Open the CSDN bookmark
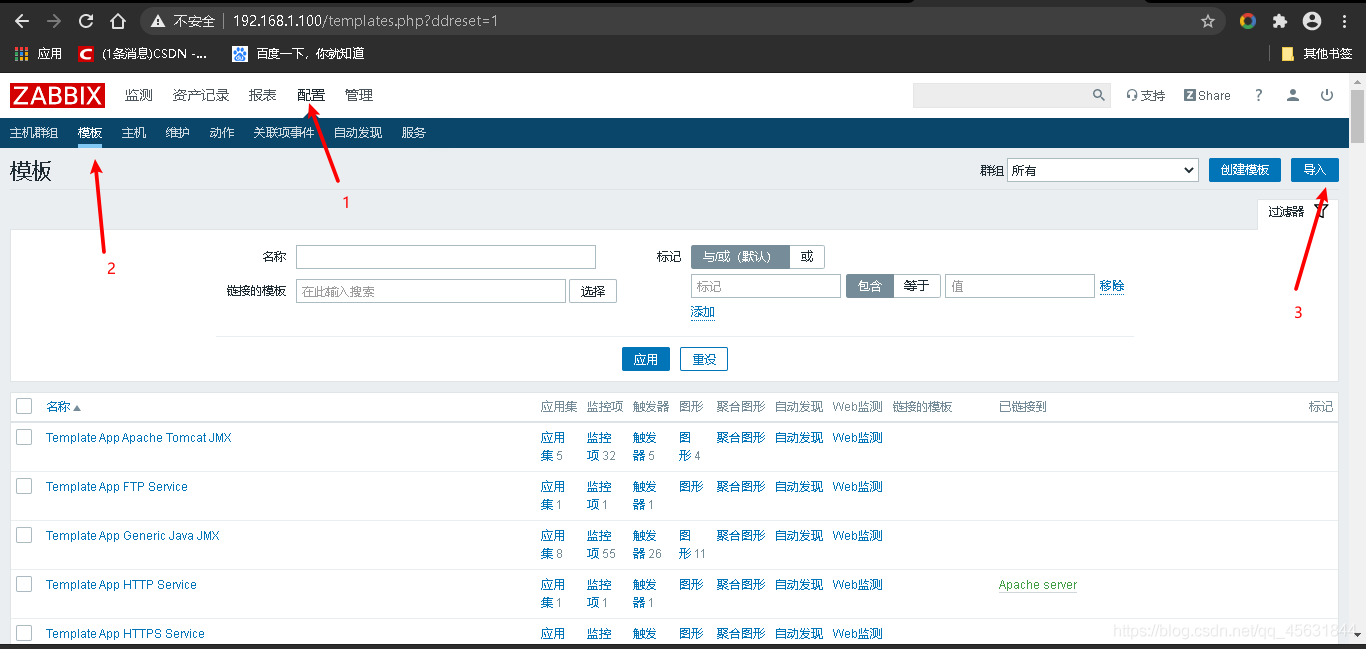The width and height of the screenshot is (1366, 649). coord(144,53)
